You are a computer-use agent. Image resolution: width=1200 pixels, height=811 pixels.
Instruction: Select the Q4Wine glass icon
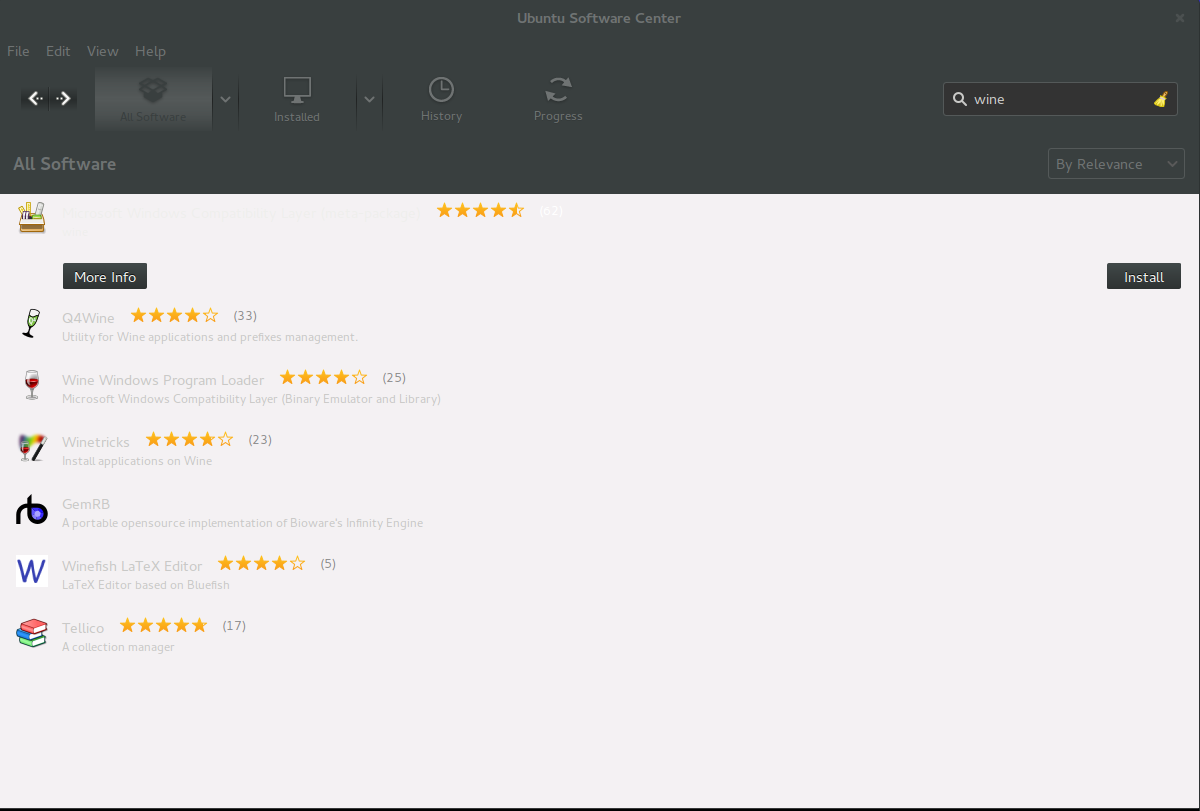click(x=32, y=323)
